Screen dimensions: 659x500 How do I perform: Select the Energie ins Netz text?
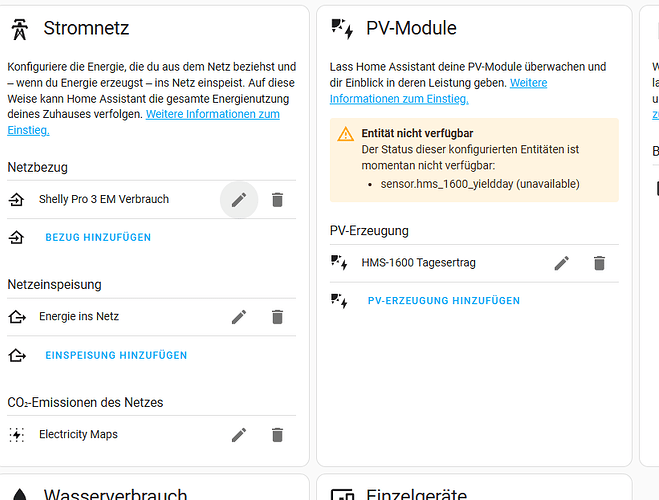click(79, 316)
